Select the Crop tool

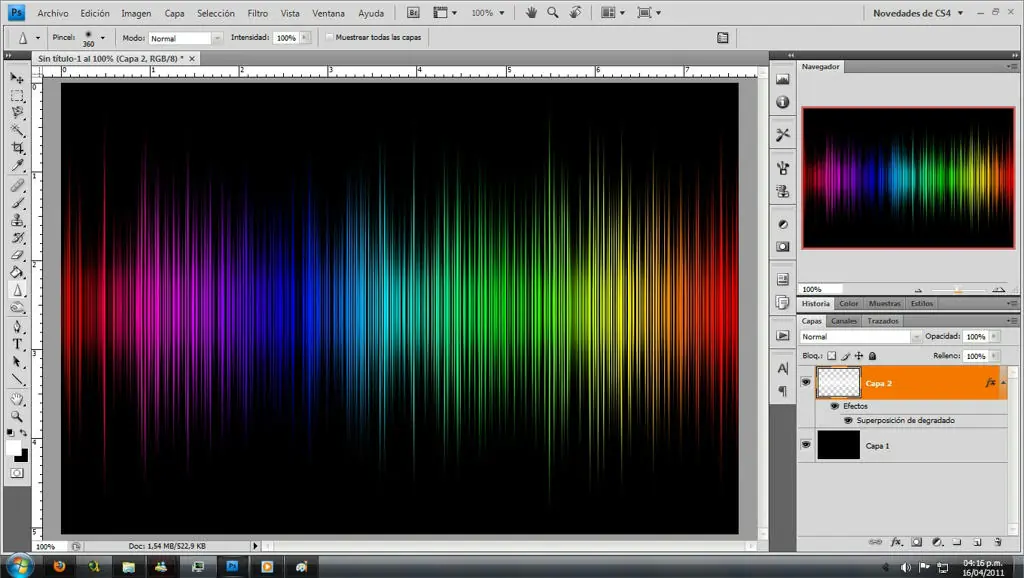[17, 148]
